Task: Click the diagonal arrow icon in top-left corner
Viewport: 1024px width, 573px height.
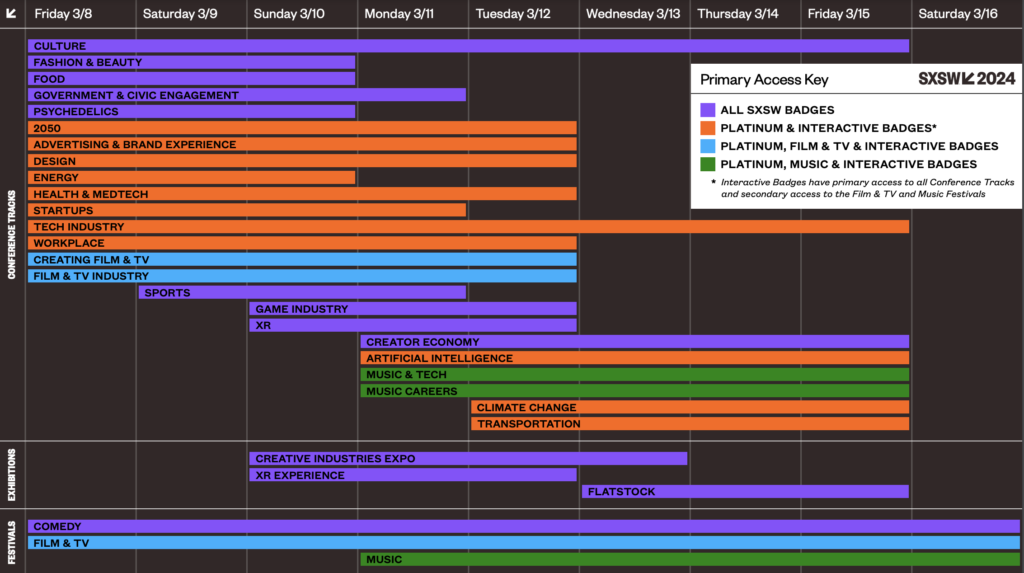Action: [x=12, y=13]
